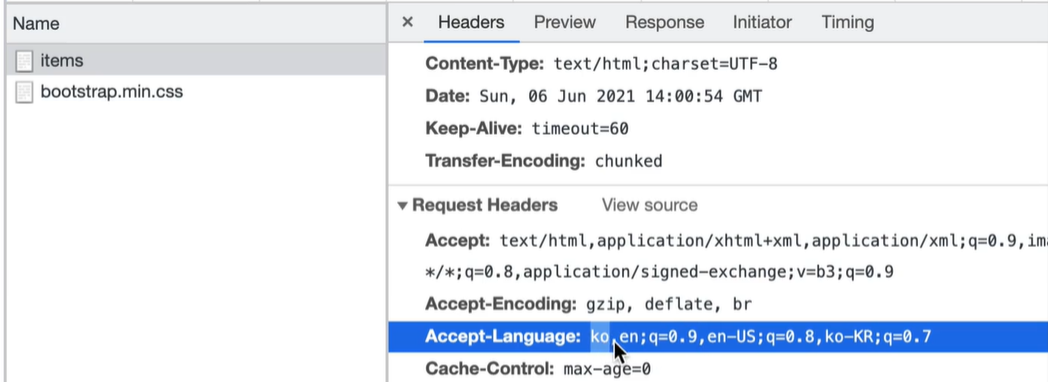
Task: Click View source for request headers
Action: [x=649, y=205]
